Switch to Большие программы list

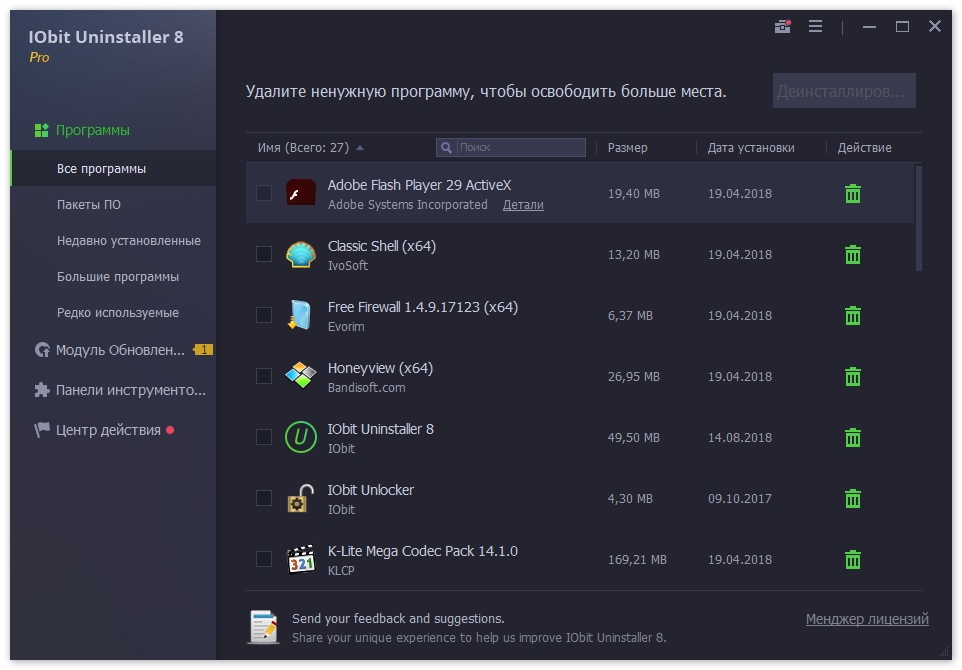pos(118,277)
